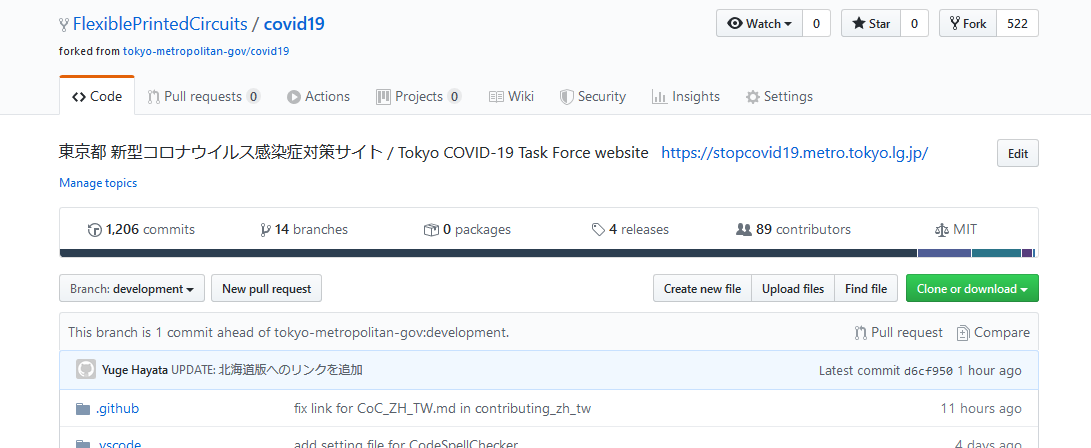Image resolution: width=1091 pixels, height=448 pixels.
Task: Open the Yuge Hayata author name
Action: tap(135, 370)
